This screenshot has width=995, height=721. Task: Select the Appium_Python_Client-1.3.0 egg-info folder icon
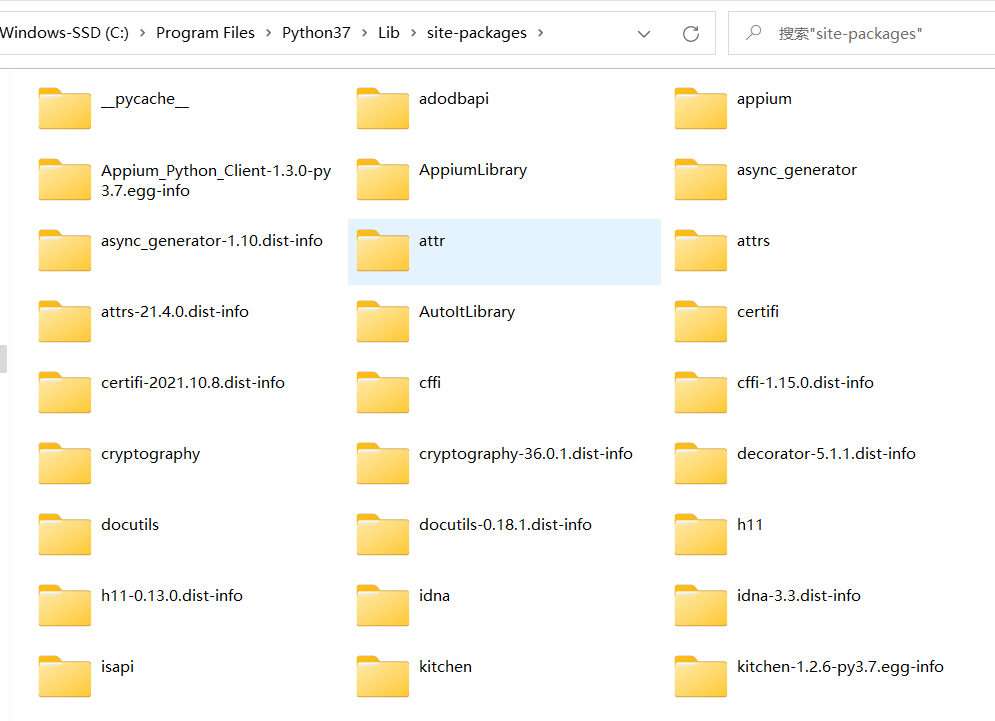click(x=65, y=180)
